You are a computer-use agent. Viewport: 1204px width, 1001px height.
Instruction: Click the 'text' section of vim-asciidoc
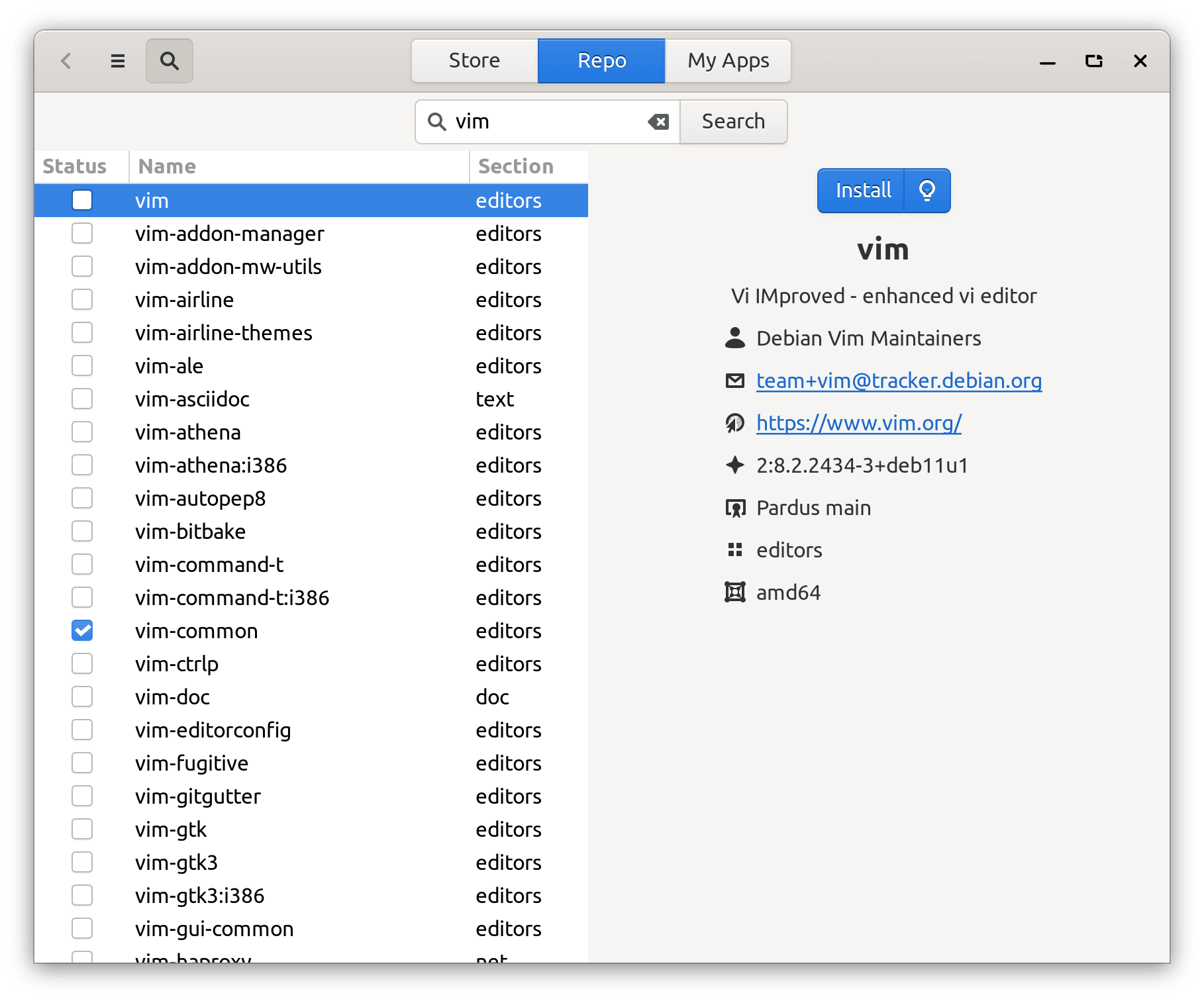(495, 399)
